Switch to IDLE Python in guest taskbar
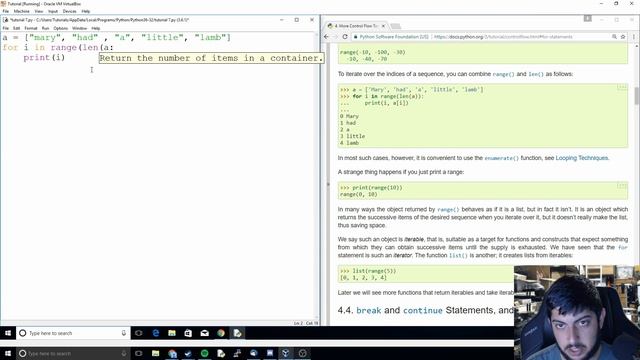The height and width of the screenshot is (360, 640). 237,333
